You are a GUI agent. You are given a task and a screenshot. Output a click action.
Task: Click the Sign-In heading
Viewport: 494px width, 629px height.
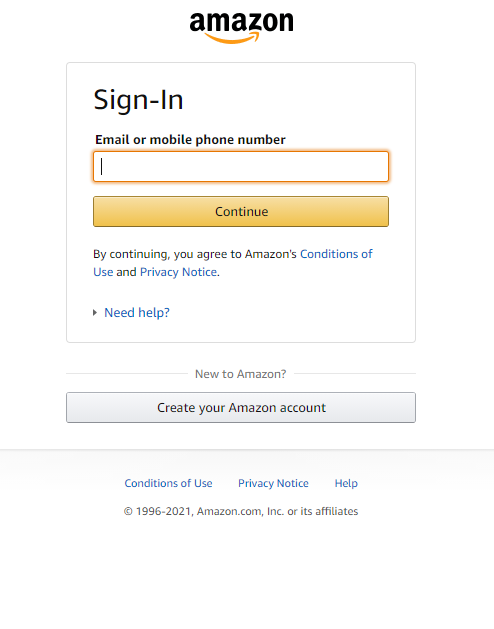[x=138, y=100]
